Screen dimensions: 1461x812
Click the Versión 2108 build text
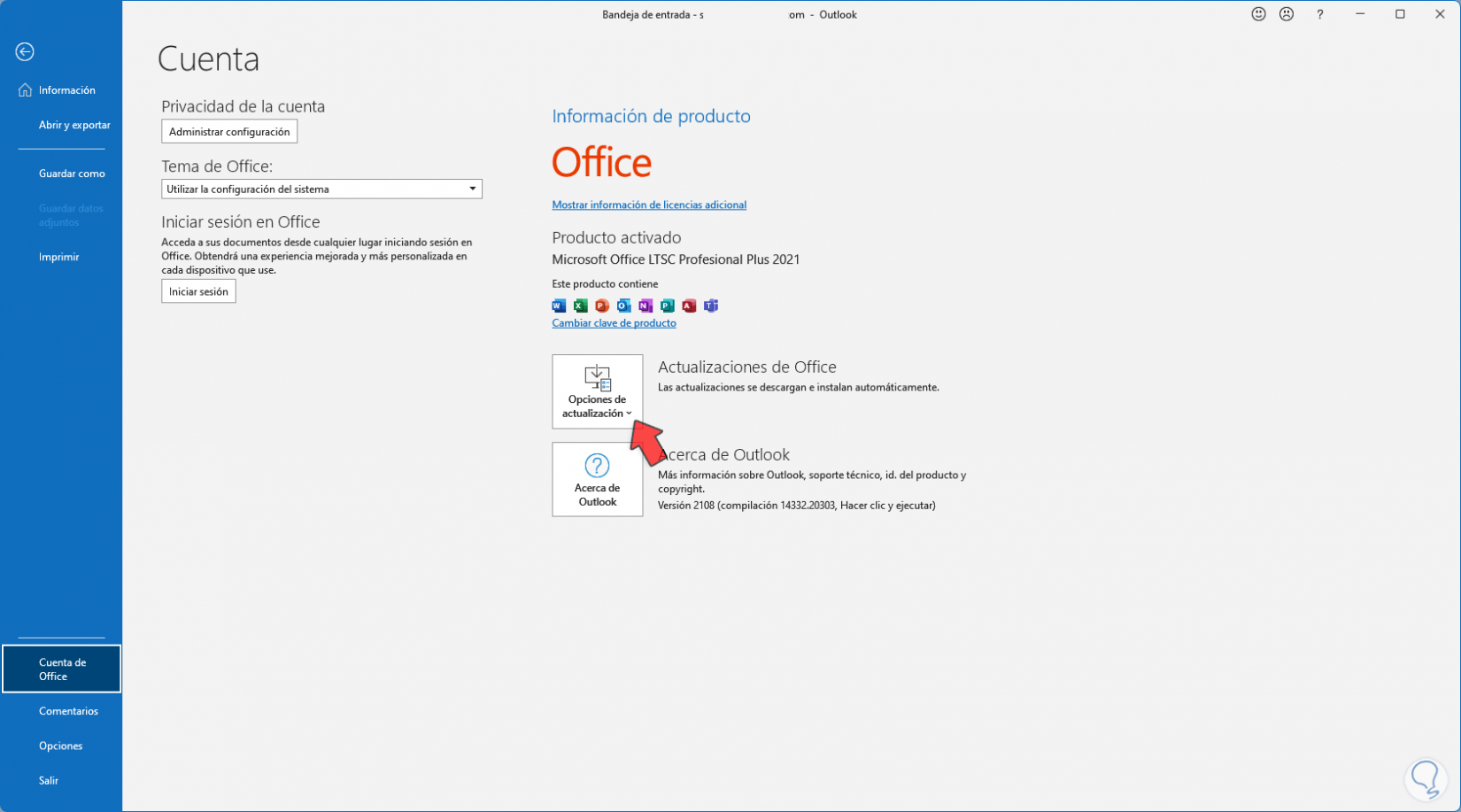797,506
